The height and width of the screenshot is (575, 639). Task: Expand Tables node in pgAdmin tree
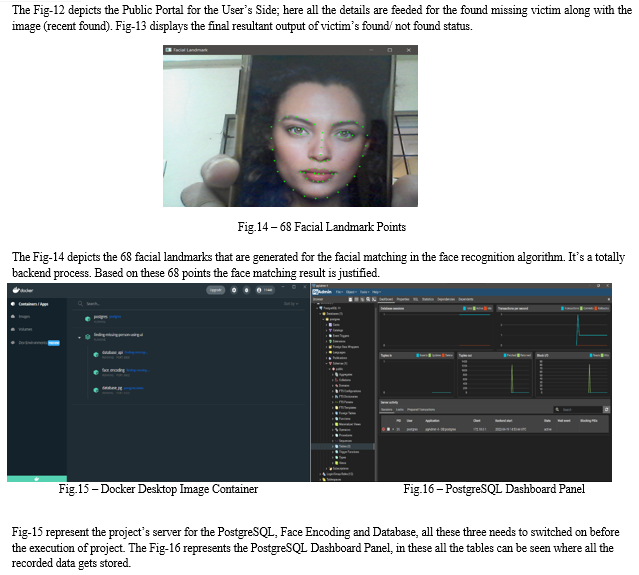333,446
